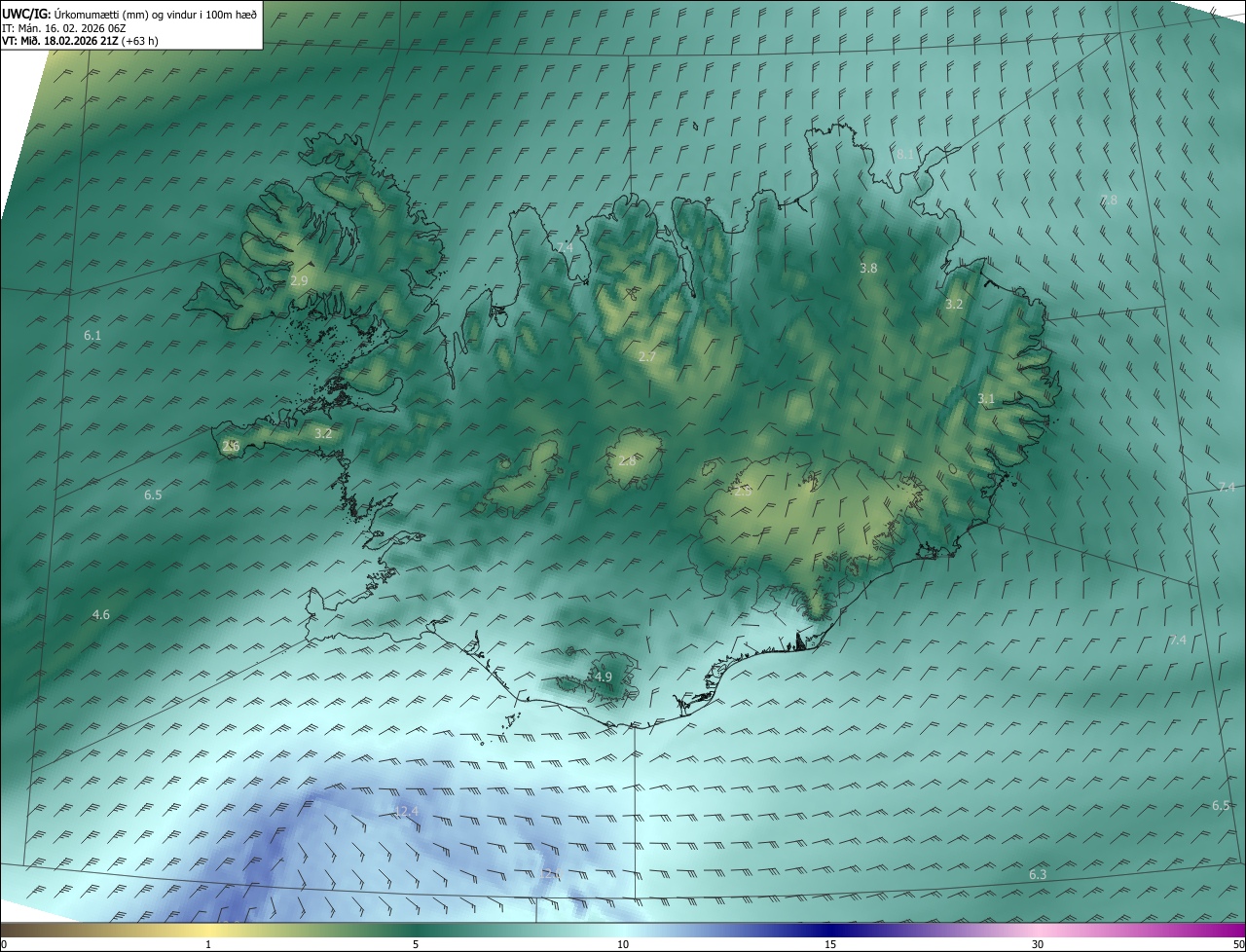Click the 4.6 value southwest of Reykjanes

[100, 615]
